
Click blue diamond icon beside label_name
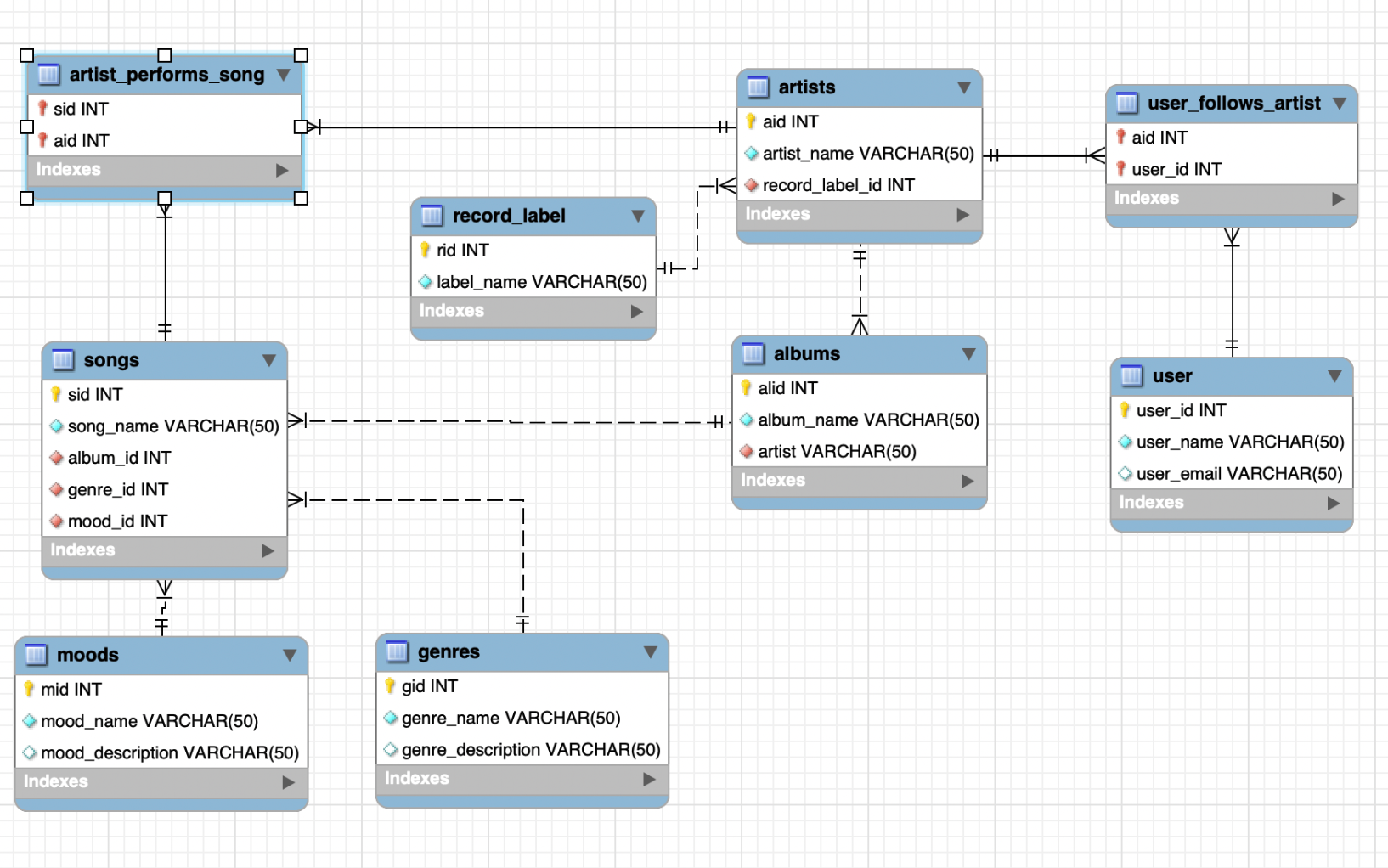tap(426, 282)
